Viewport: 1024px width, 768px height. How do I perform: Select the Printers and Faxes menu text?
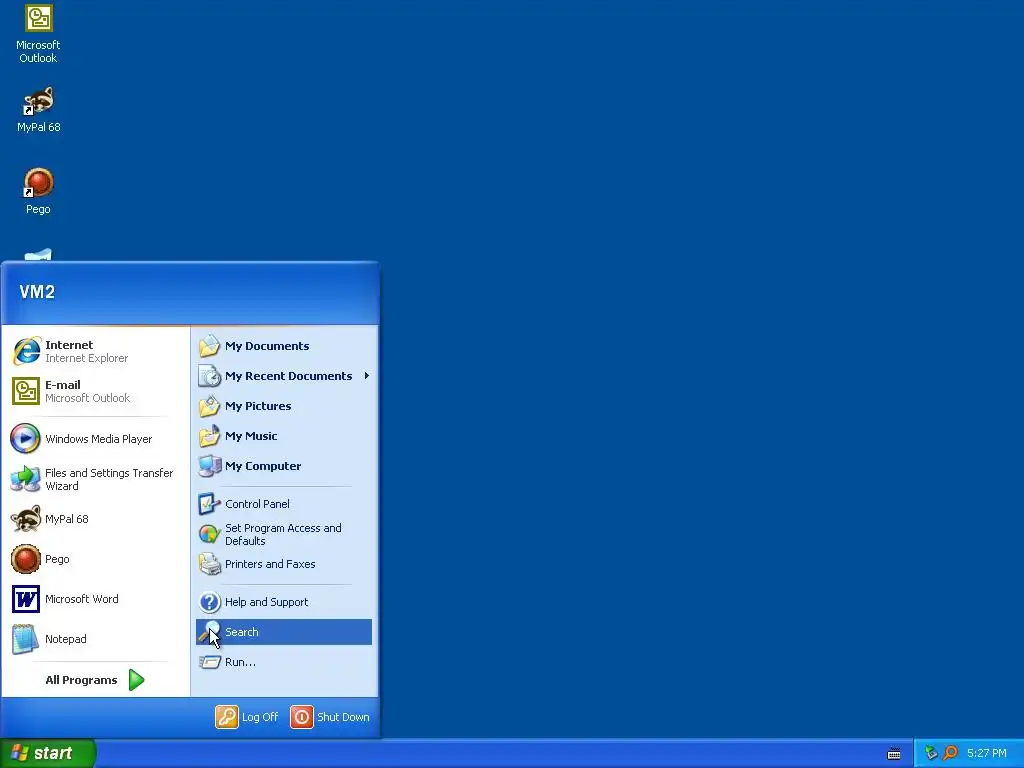[x=270, y=564]
